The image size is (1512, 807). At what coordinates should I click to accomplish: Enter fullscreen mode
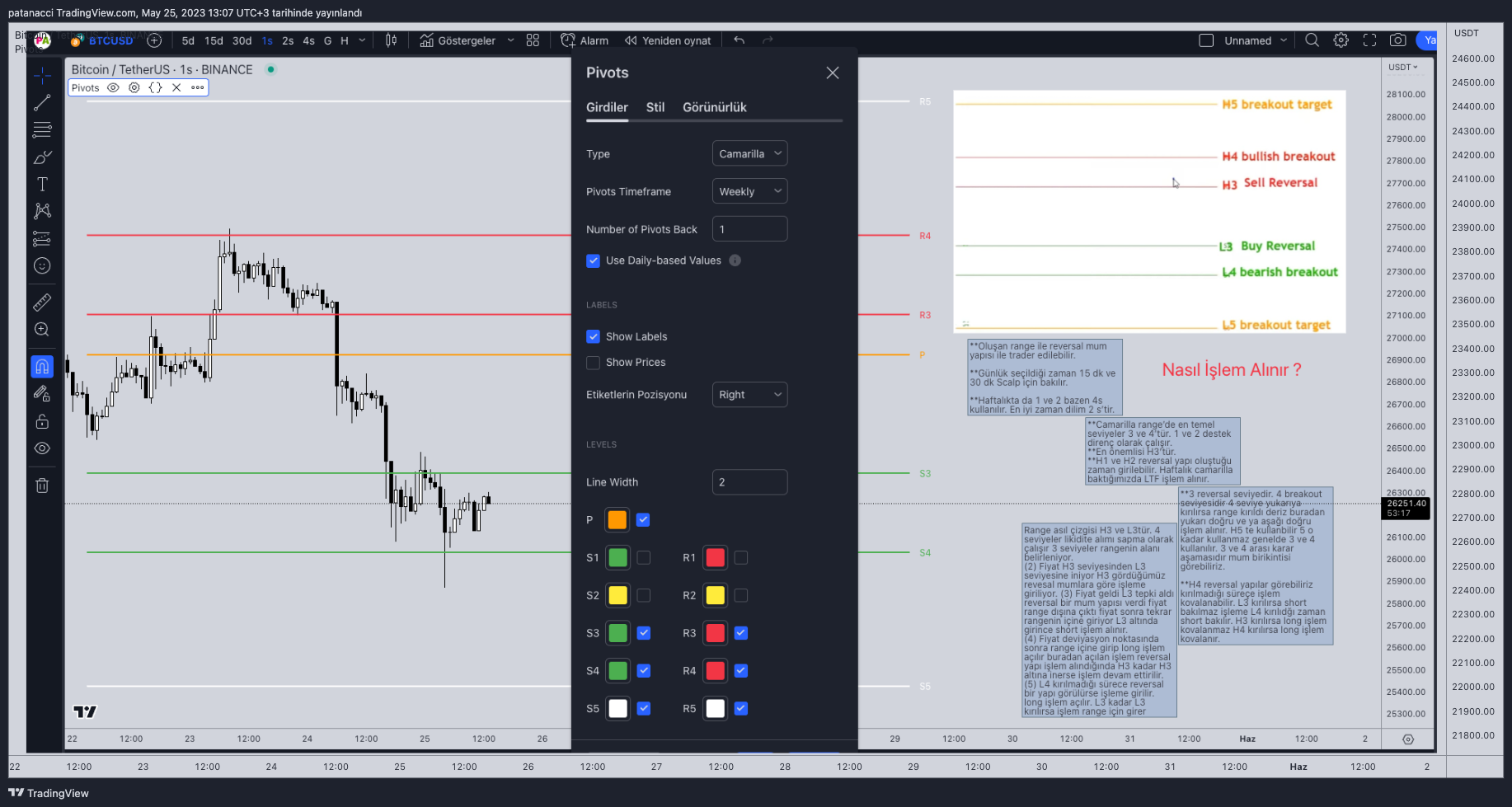1369,40
